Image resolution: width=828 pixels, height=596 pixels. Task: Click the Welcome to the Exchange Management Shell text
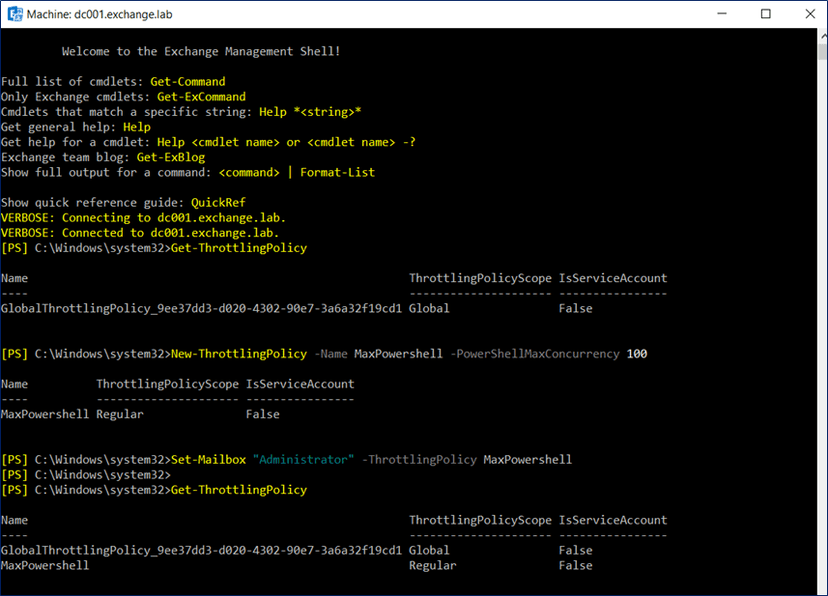pyautogui.click(x=200, y=51)
